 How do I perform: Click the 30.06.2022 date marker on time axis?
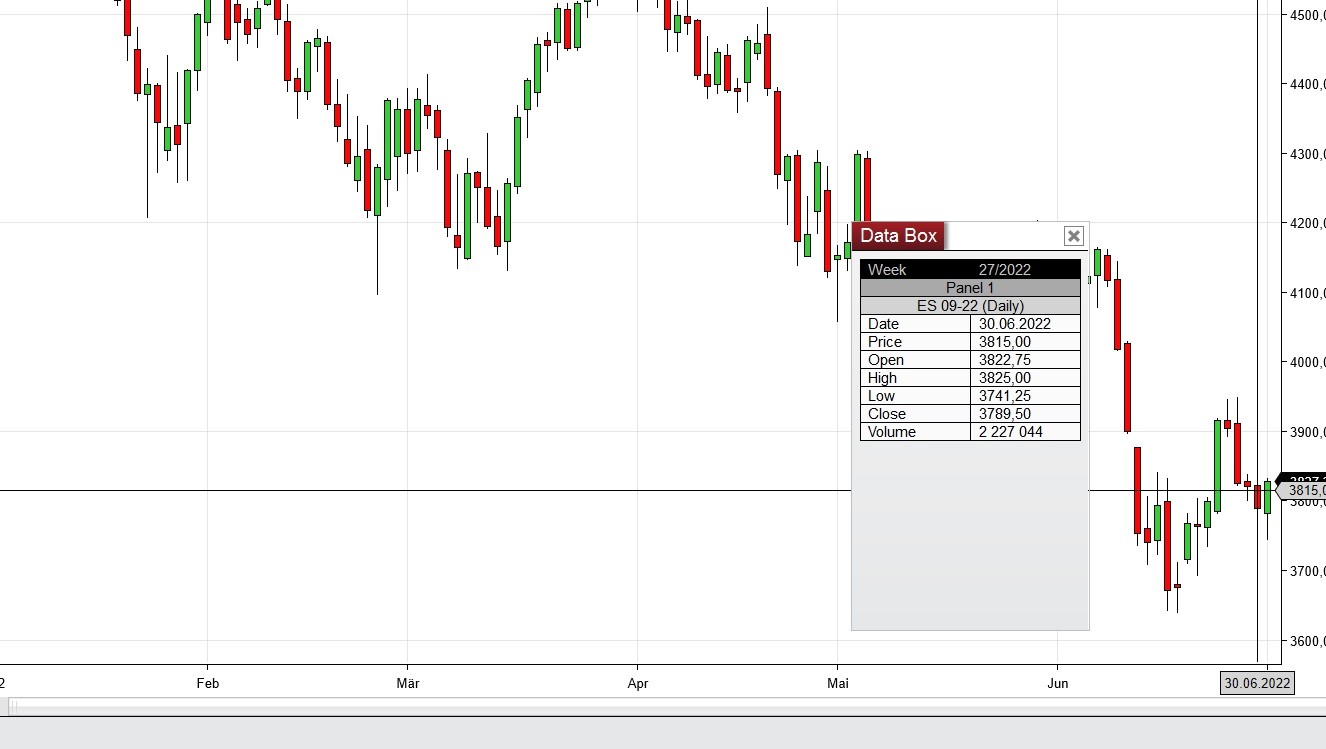tap(1257, 684)
